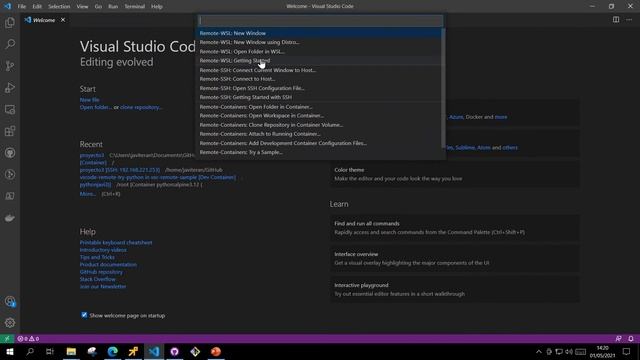Open the Stack Overflow help link
The image size is (640, 360).
coord(98,279)
